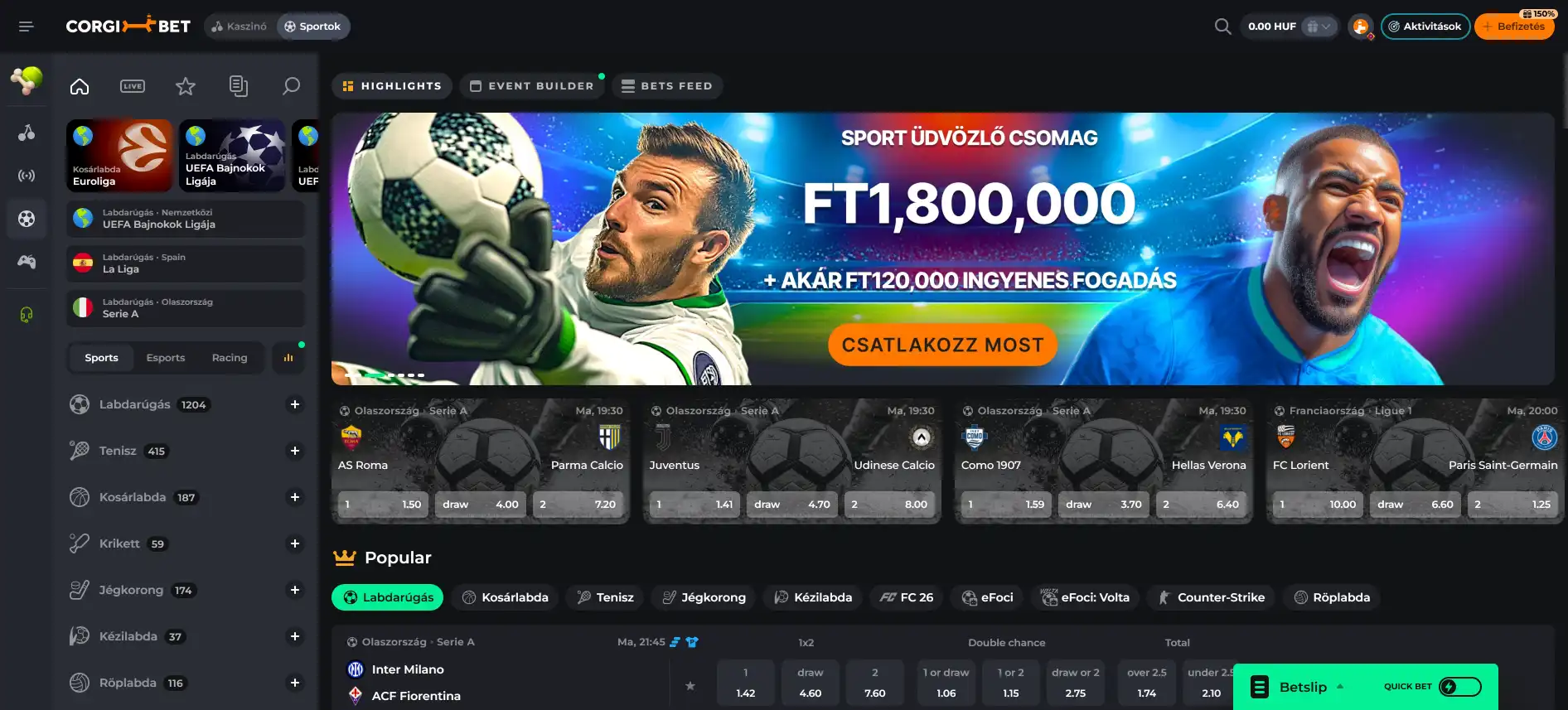Viewport: 1568px width, 710px height.
Task: Select Kosárlabda filter chip under Popular
Action: (506, 597)
